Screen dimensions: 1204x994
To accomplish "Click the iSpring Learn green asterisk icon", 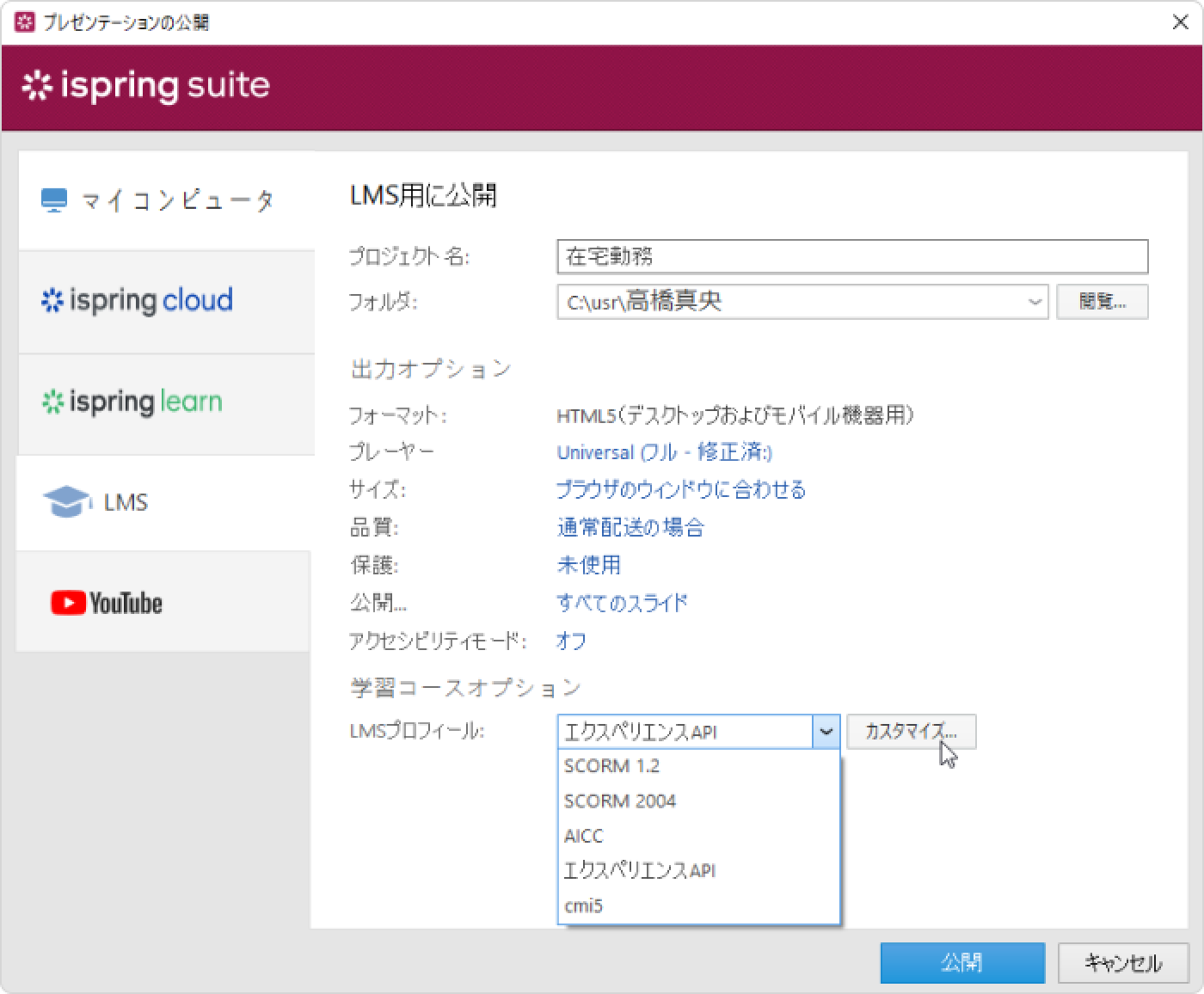I will click(52, 402).
